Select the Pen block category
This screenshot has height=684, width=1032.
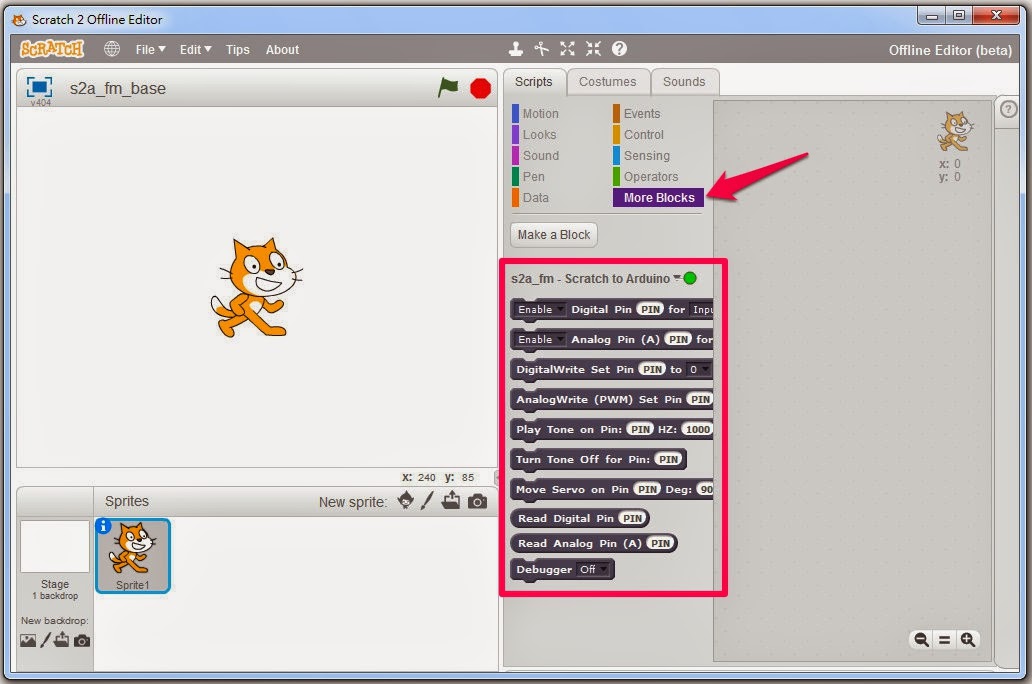(533, 176)
